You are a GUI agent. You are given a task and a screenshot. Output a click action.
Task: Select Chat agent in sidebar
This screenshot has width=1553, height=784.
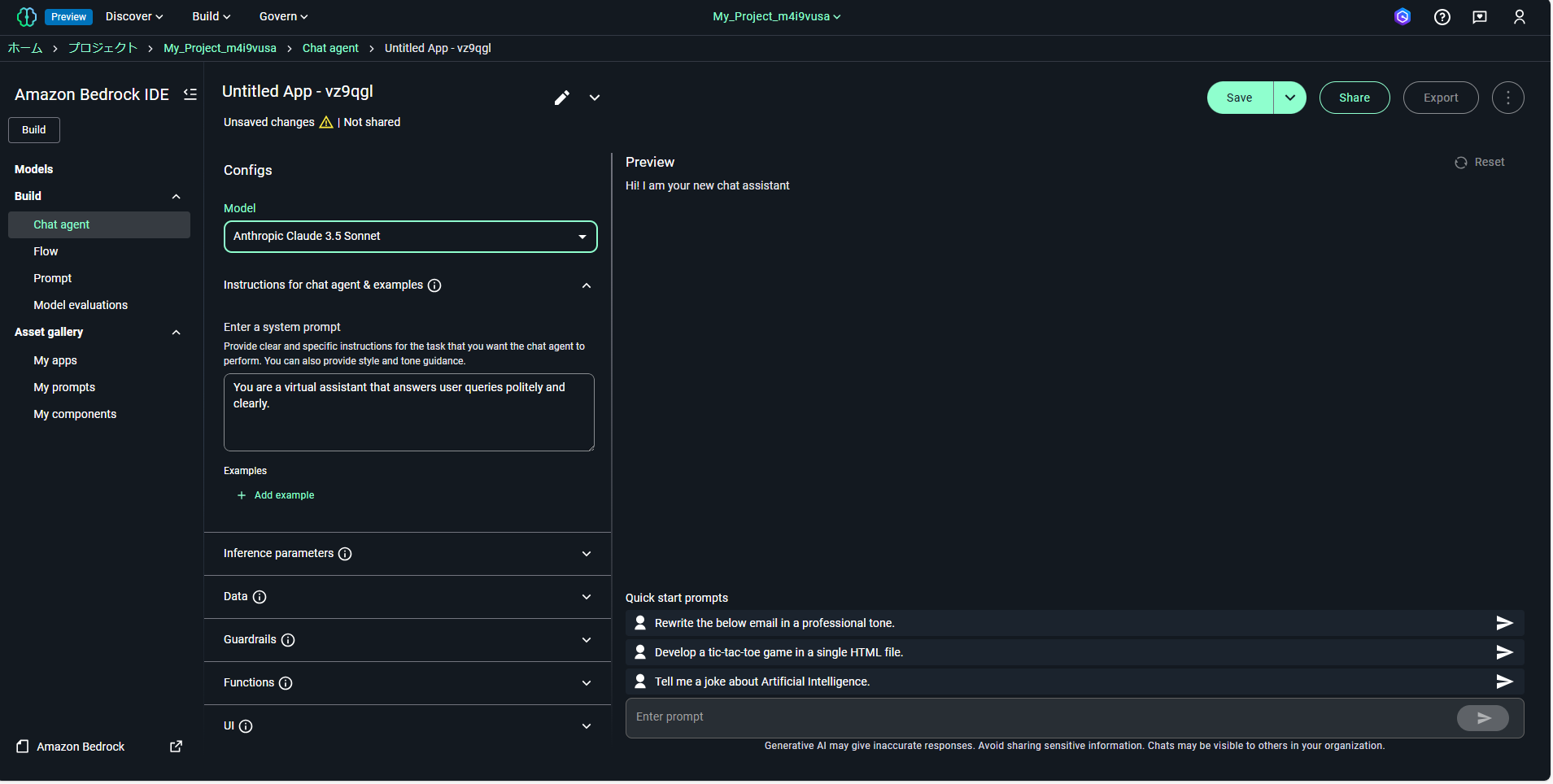click(x=99, y=225)
